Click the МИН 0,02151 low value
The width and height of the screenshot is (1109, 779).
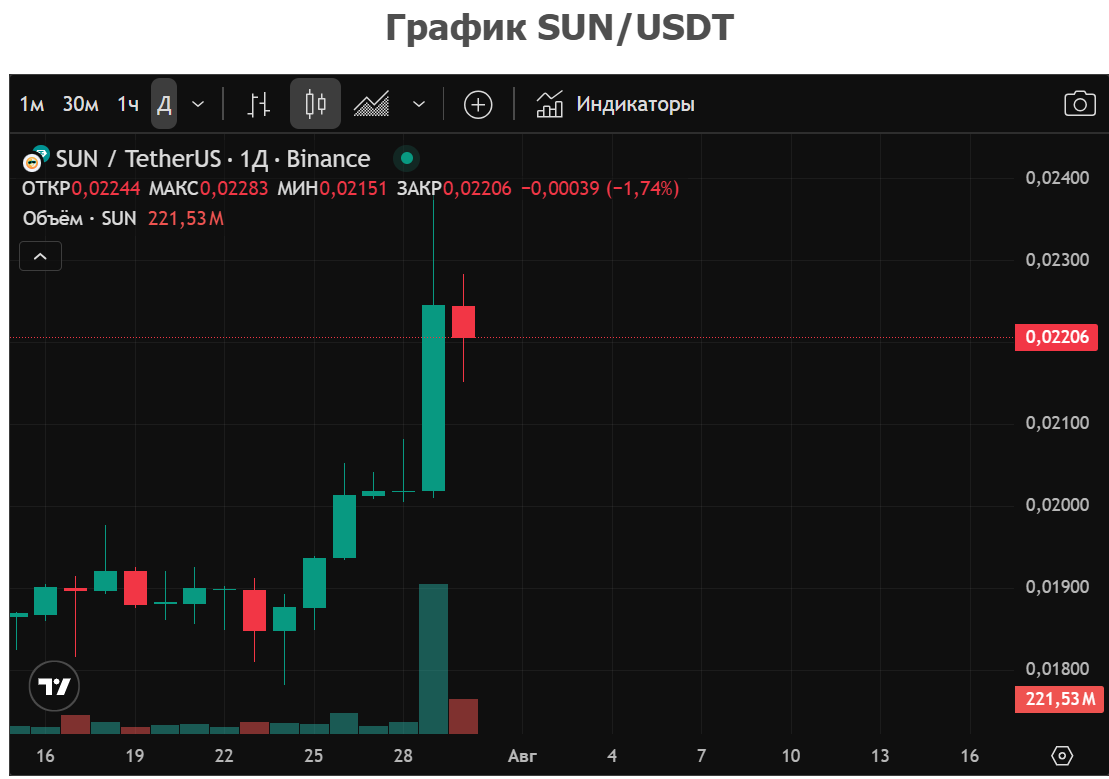tap(332, 189)
